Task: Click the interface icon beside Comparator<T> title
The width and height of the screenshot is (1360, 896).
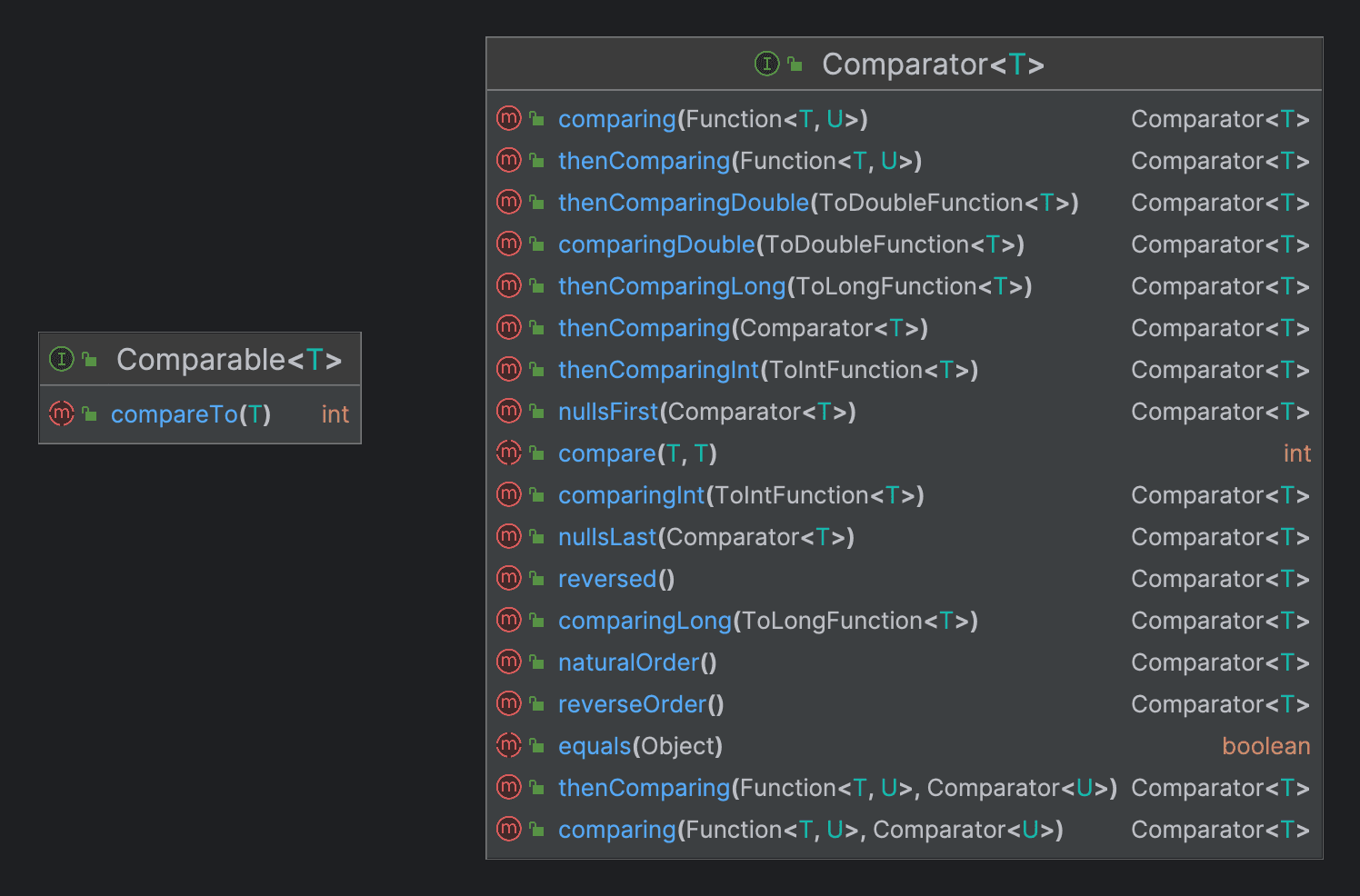Action: 766,64
